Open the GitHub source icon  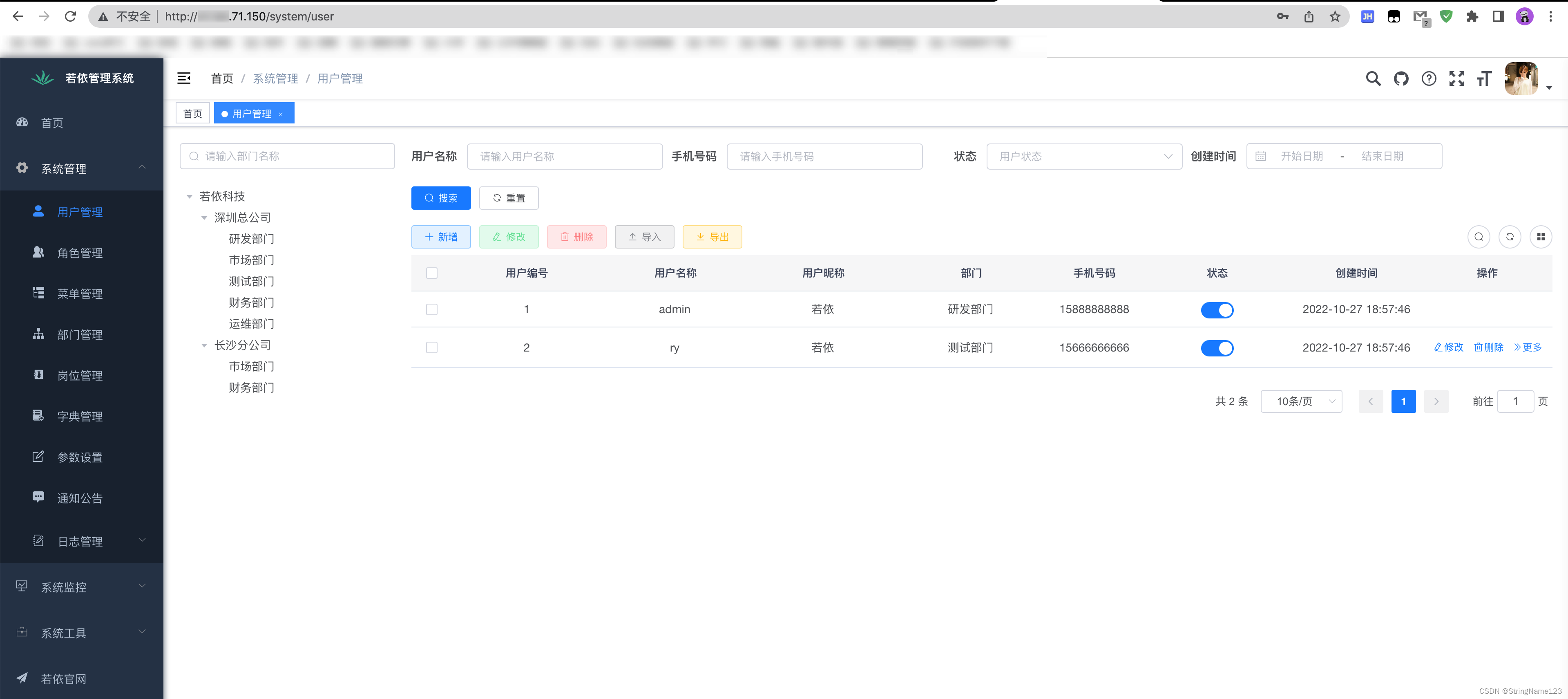click(1400, 78)
